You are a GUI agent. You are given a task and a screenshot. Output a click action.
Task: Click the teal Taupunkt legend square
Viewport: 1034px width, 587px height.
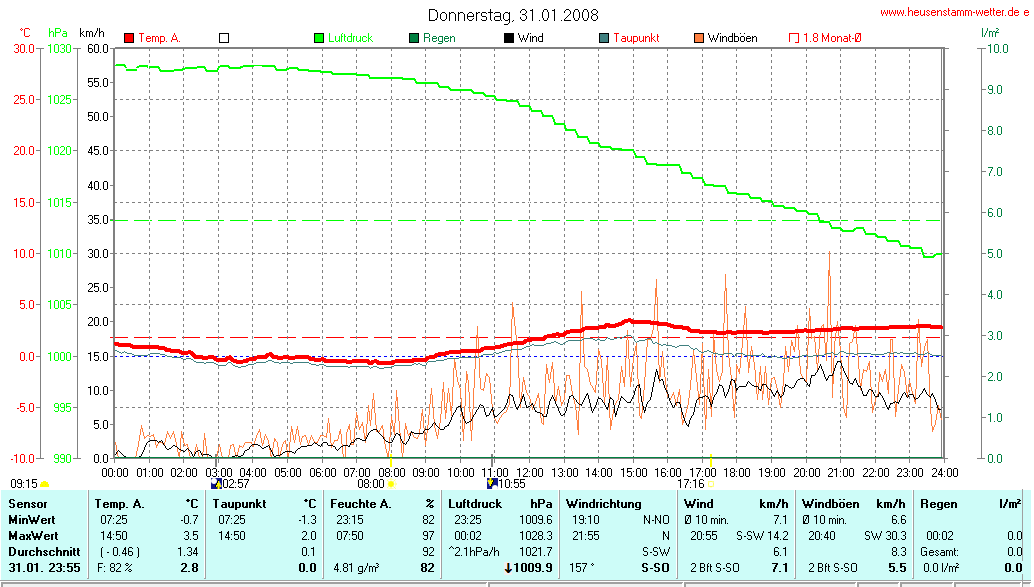click(x=604, y=38)
